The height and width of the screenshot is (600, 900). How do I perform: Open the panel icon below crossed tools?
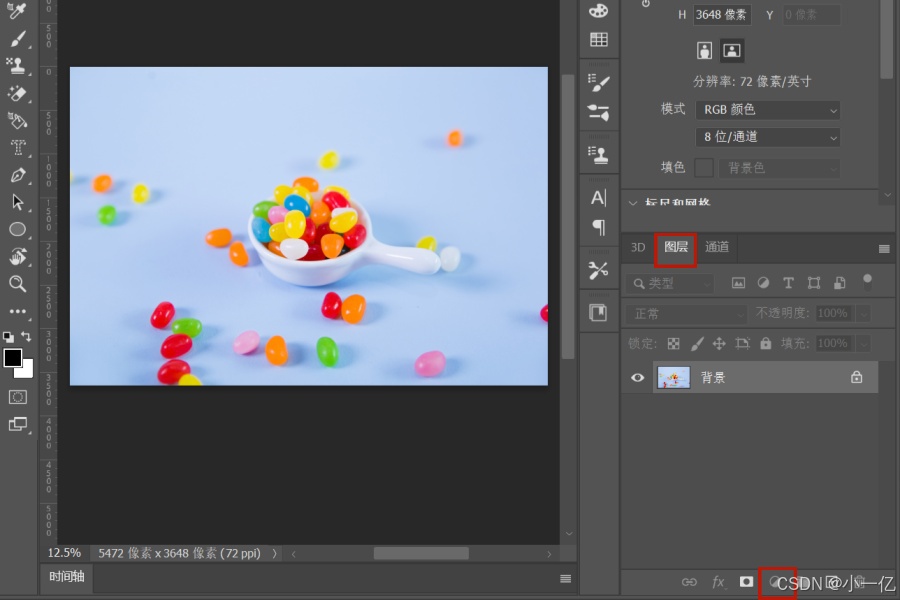point(598,313)
